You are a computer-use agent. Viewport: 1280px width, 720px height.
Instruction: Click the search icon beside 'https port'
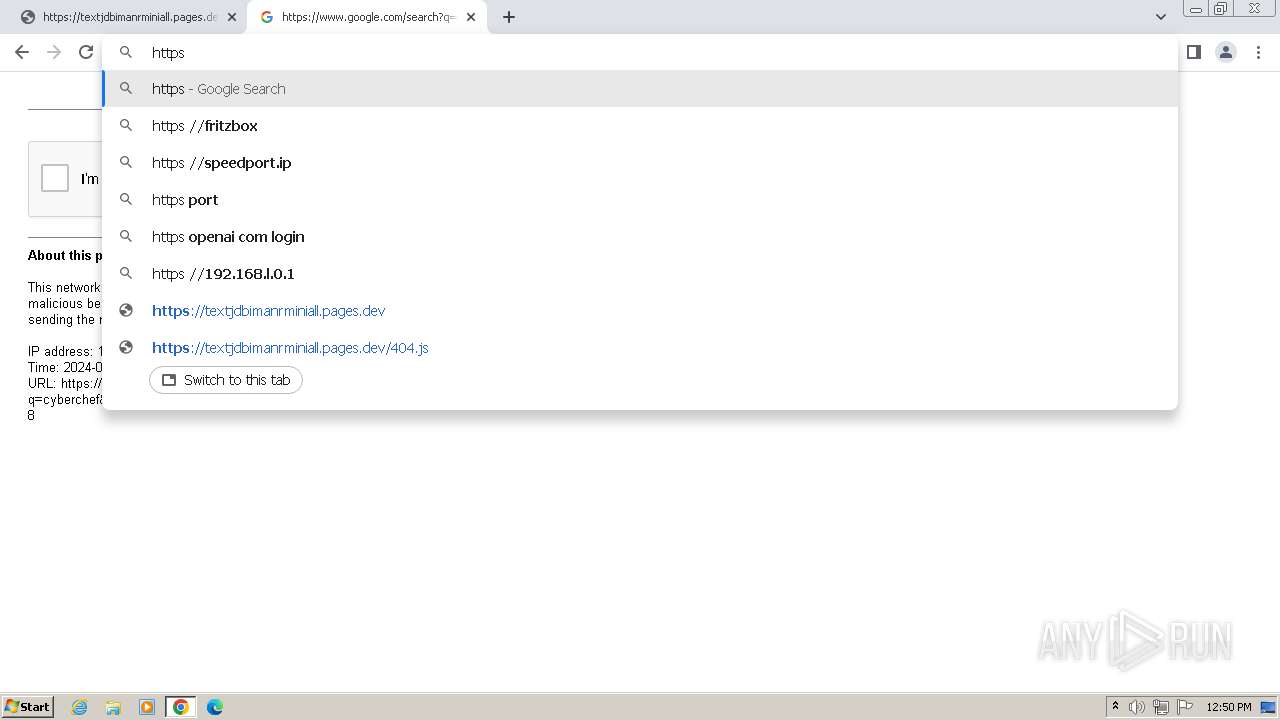[x=126, y=200]
